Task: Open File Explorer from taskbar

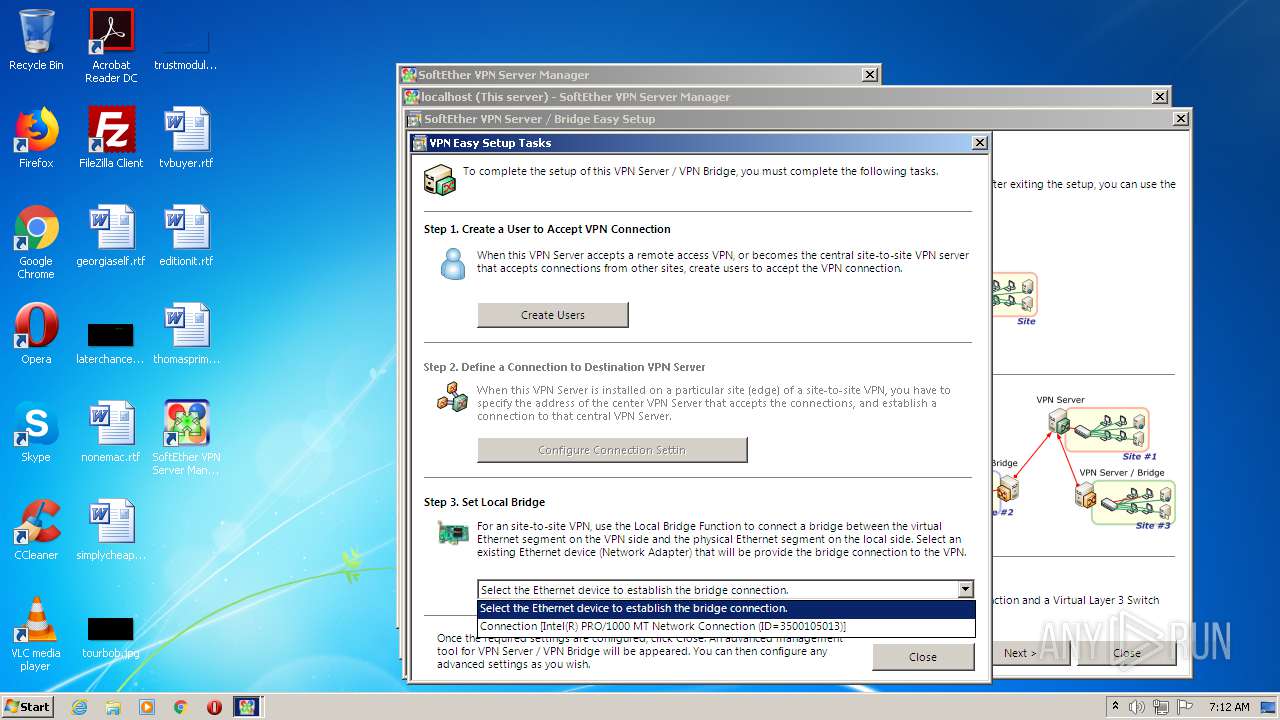Action: pos(113,707)
